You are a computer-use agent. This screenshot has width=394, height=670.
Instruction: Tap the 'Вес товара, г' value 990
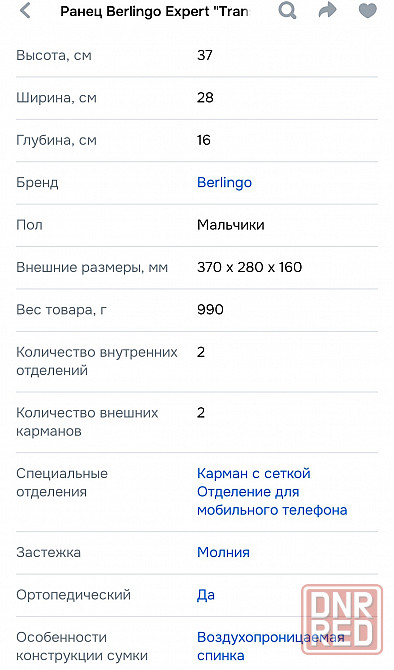tap(210, 309)
